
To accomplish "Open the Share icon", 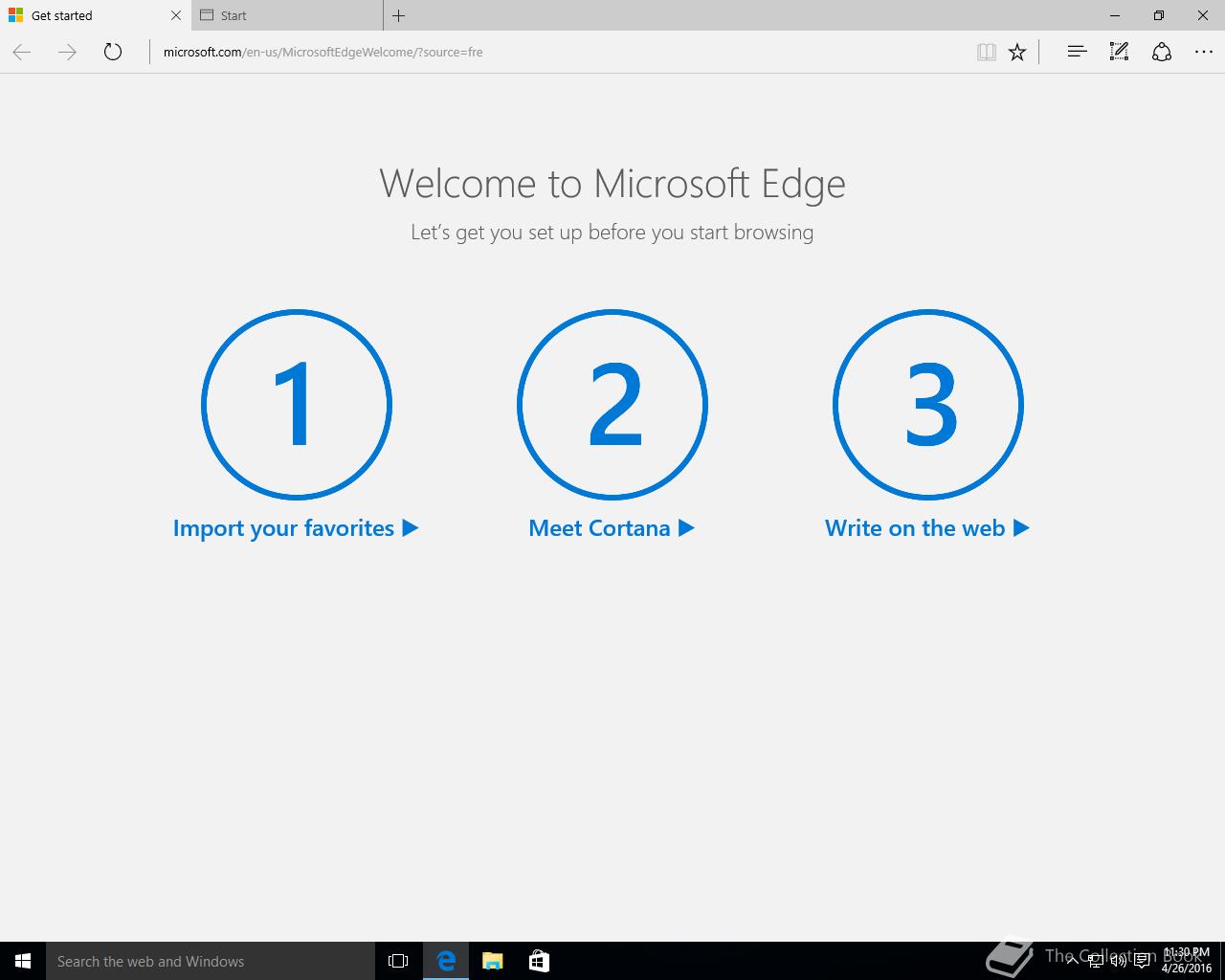I will tap(1162, 52).
